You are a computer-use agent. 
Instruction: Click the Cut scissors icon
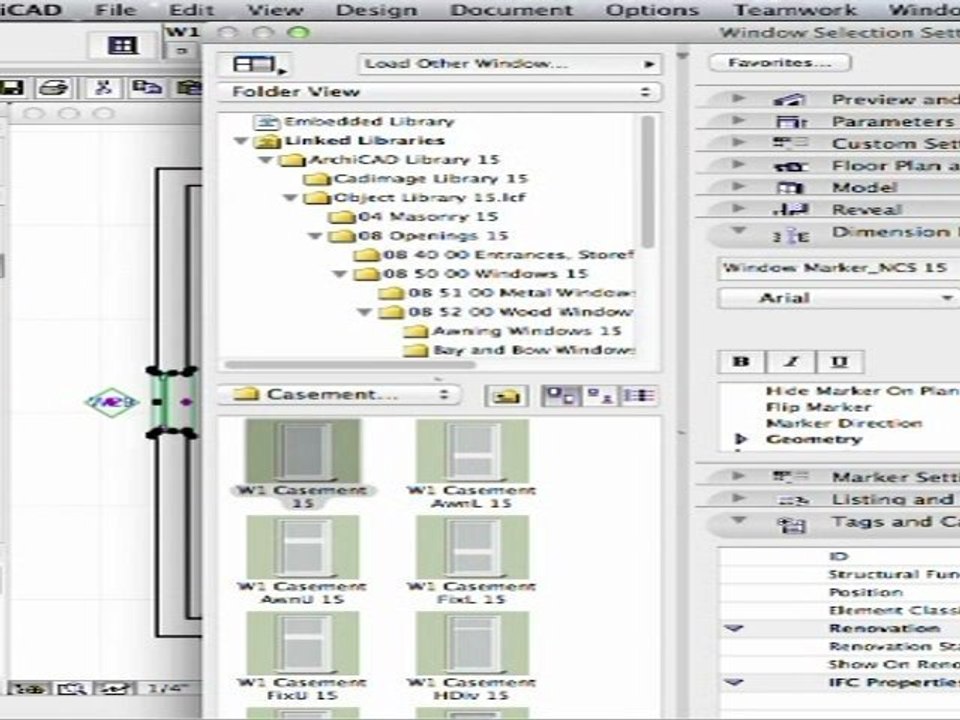(103, 88)
